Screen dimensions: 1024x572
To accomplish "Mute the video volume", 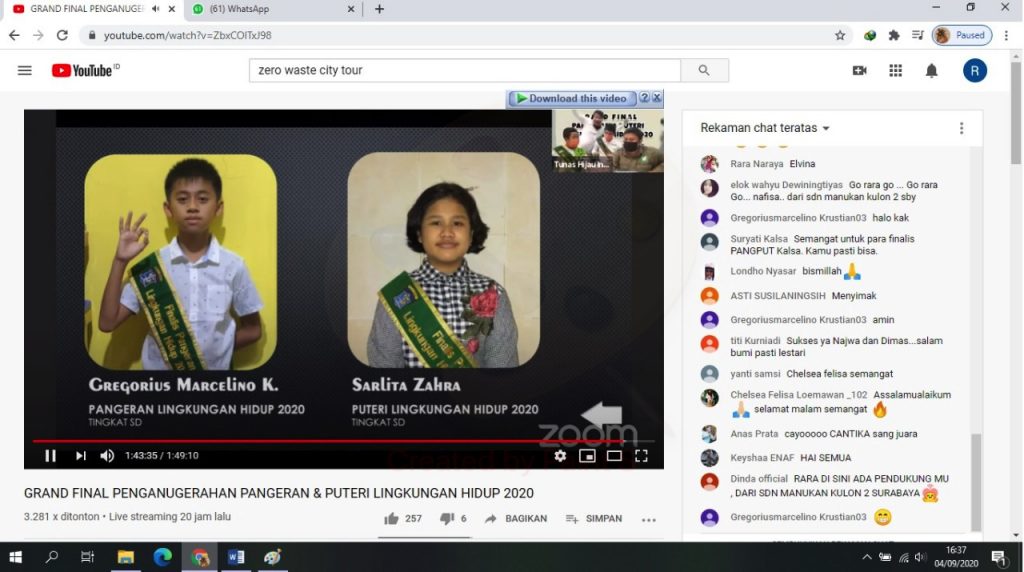I will (x=107, y=456).
